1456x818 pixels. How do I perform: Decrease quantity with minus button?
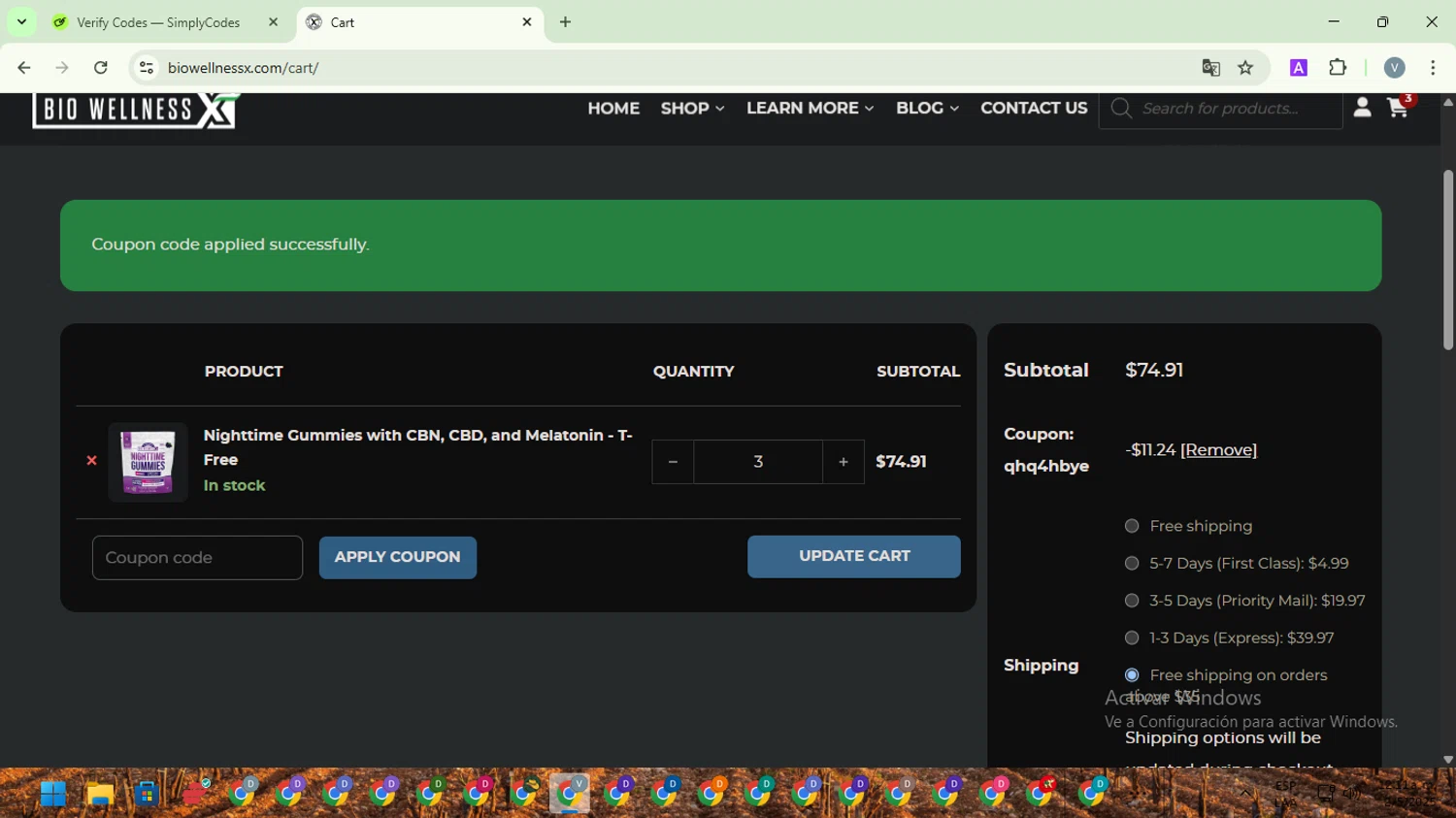[673, 462]
